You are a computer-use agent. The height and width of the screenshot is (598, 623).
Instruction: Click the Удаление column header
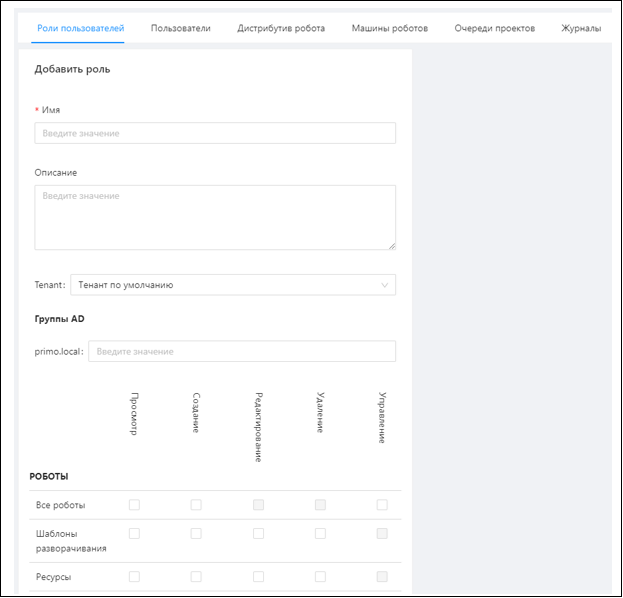tap(320, 412)
